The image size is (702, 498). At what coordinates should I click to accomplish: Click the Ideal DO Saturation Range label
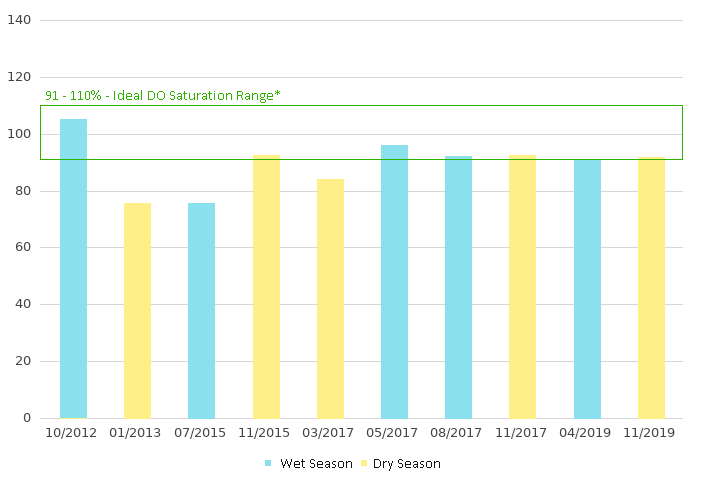pos(163,96)
